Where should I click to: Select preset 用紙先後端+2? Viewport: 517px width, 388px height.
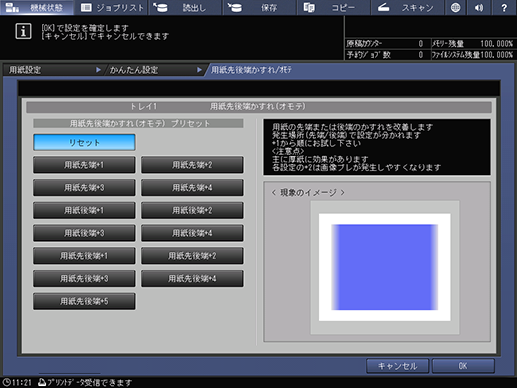pos(192,256)
